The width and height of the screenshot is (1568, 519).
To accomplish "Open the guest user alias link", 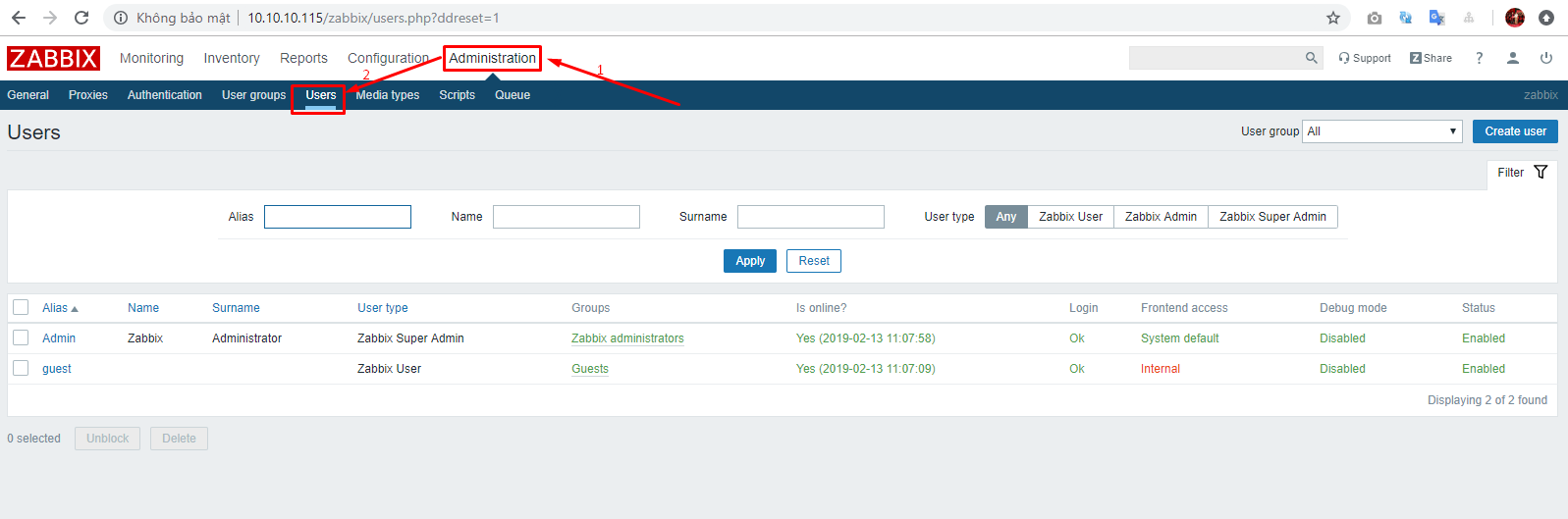I will [57, 369].
